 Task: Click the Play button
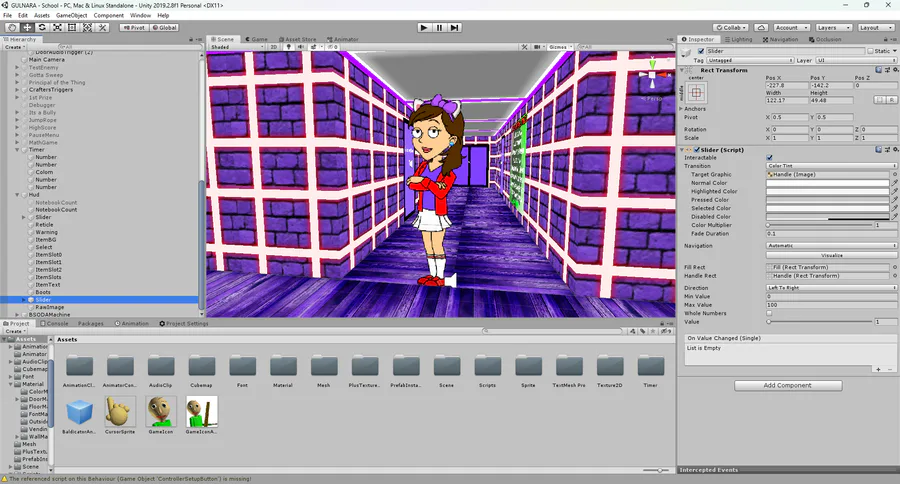point(424,28)
